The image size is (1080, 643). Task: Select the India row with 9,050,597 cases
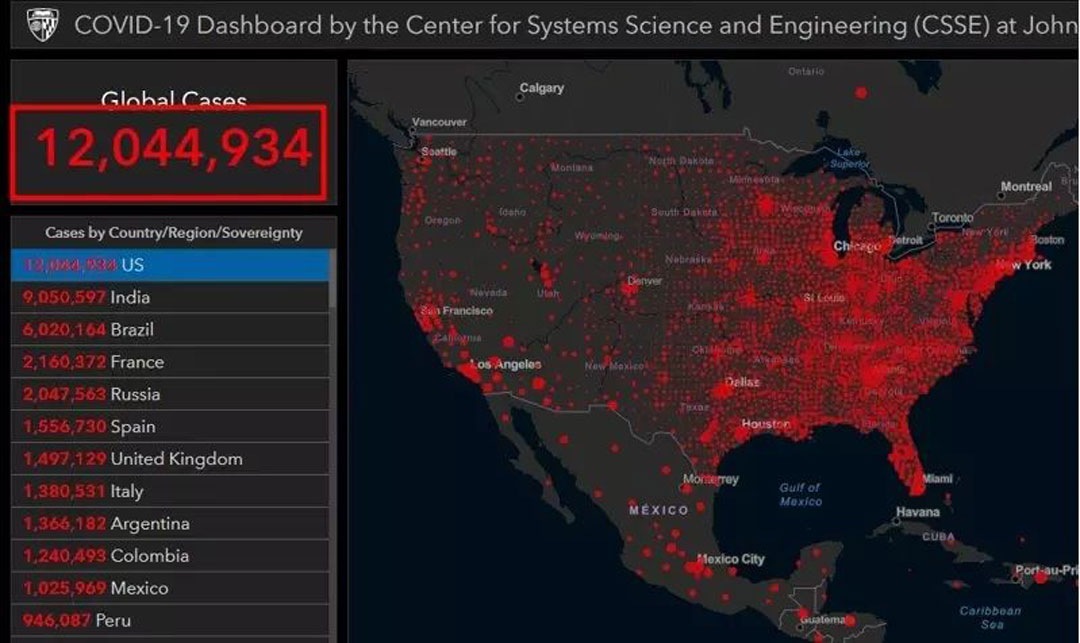[170, 297]
